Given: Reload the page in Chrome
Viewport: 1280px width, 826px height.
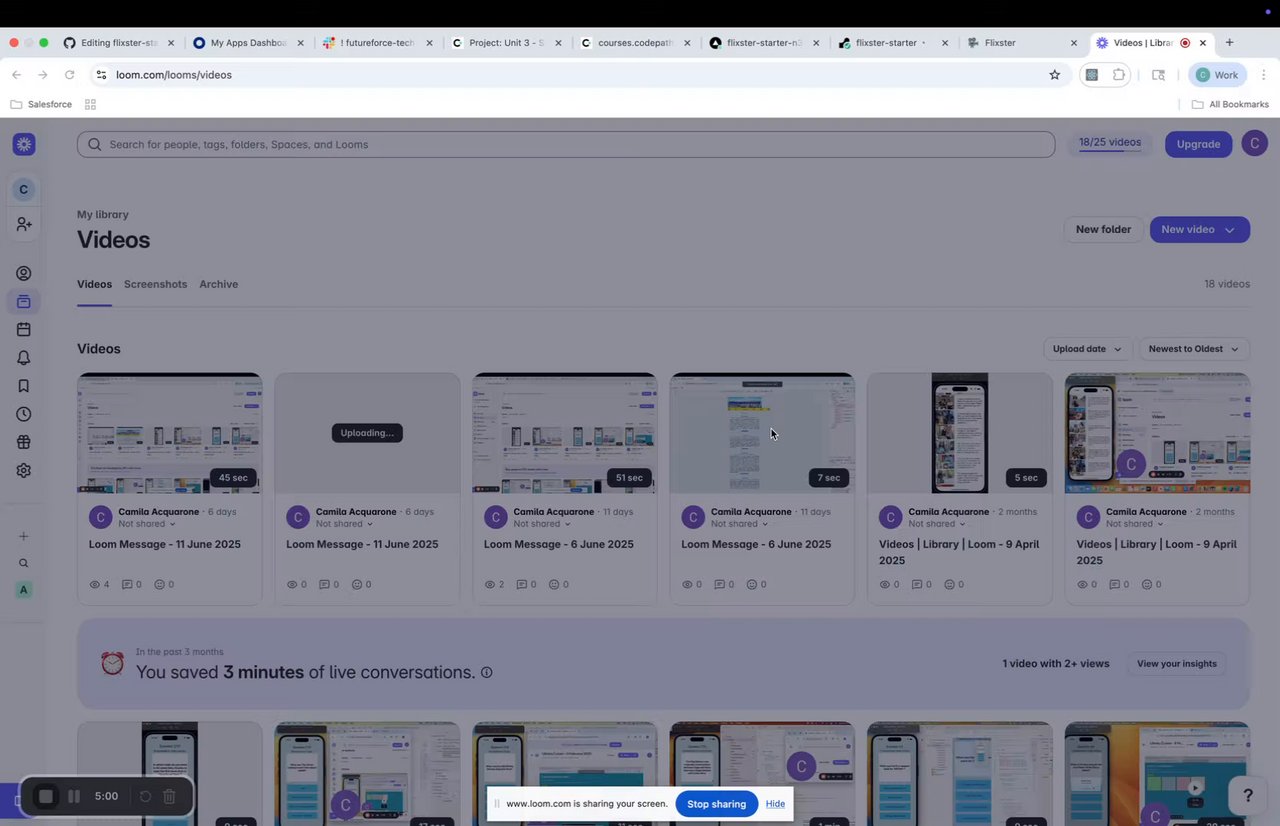Looking at the screenshot, I should click(x=69, y=75).
